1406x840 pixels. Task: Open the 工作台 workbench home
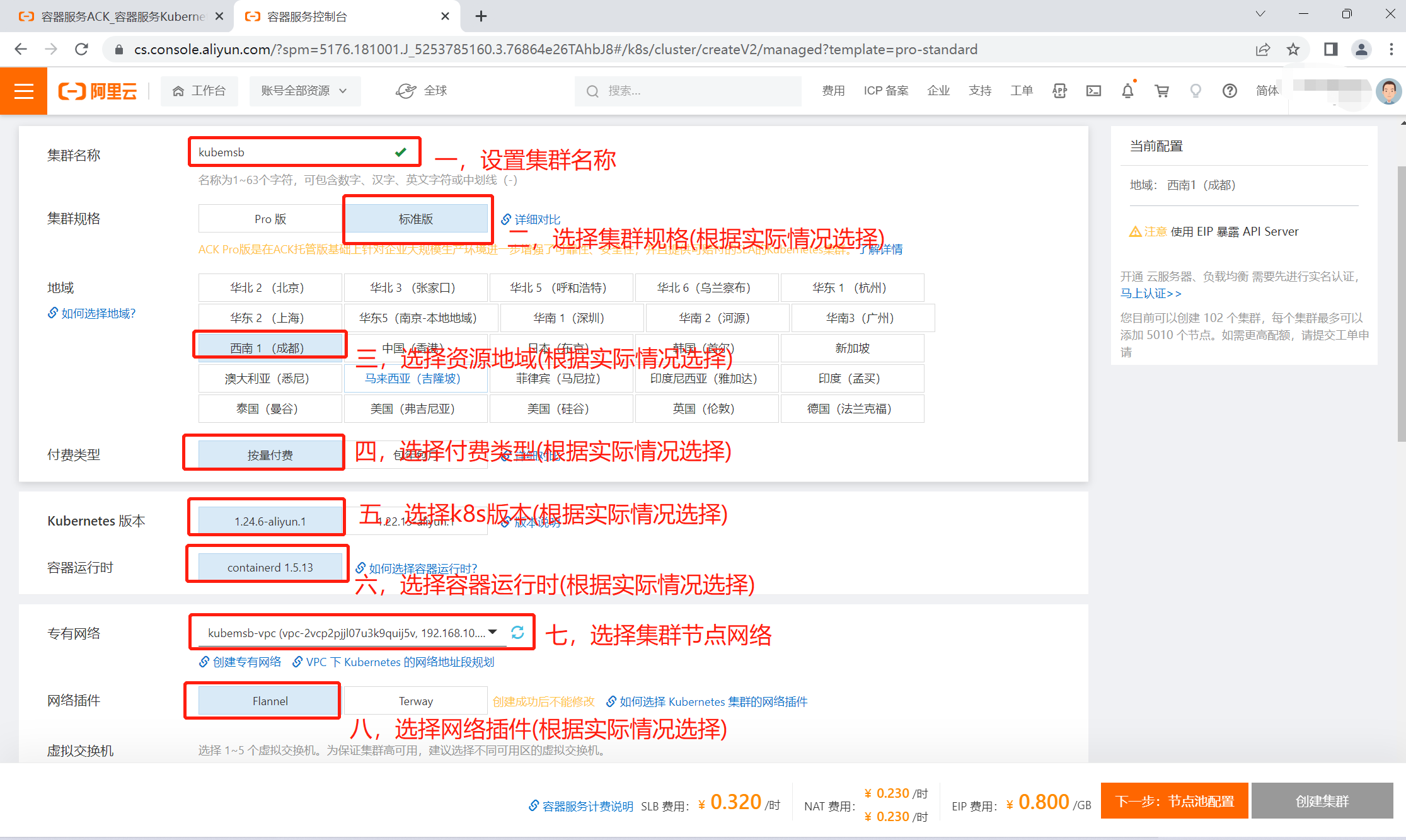[x=199, y=91]
